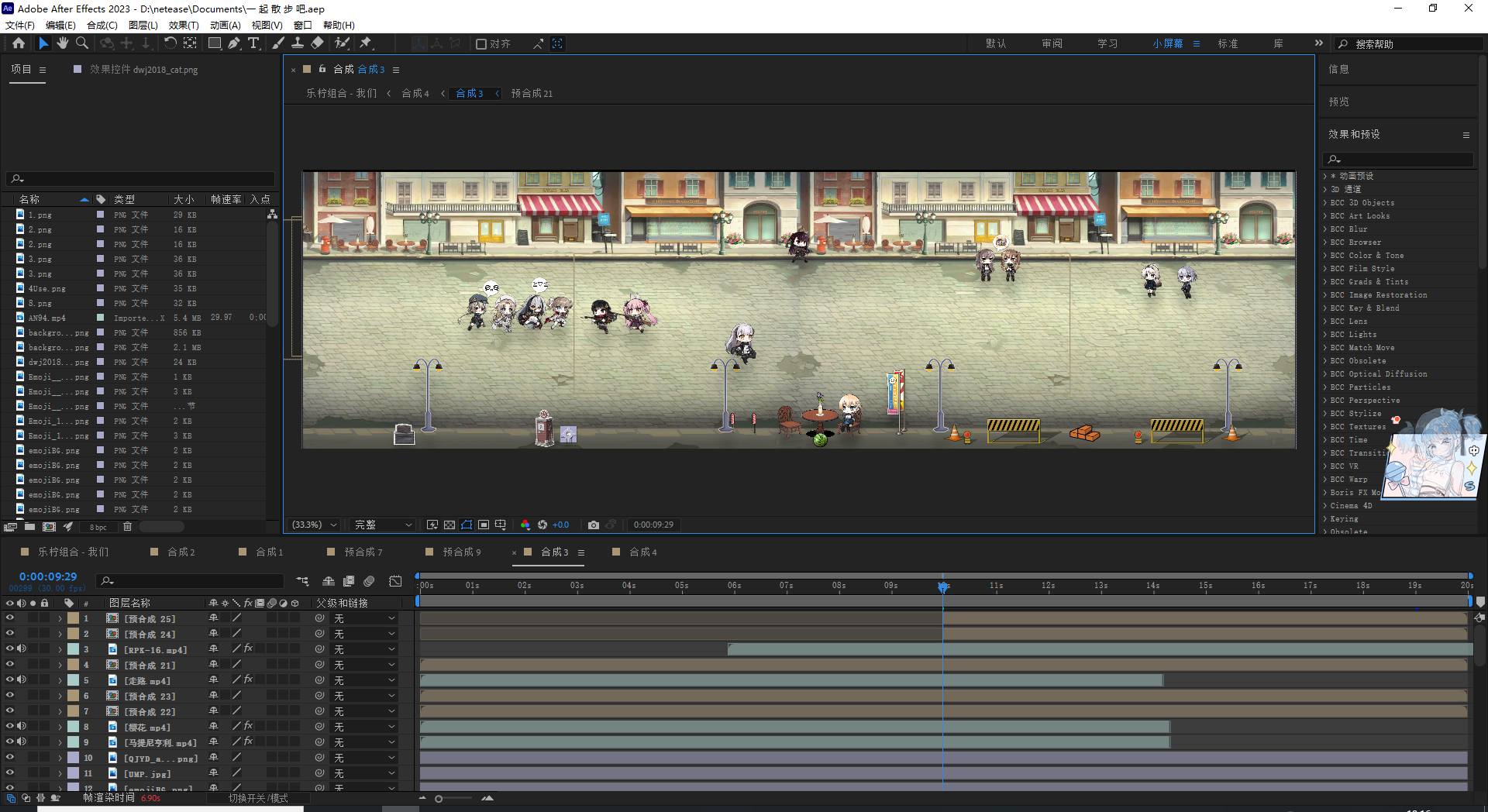Hide layer 6 预合成 23 with eye toggle
Viewport: 1488px width, 812px height.
tap(10, 696)
